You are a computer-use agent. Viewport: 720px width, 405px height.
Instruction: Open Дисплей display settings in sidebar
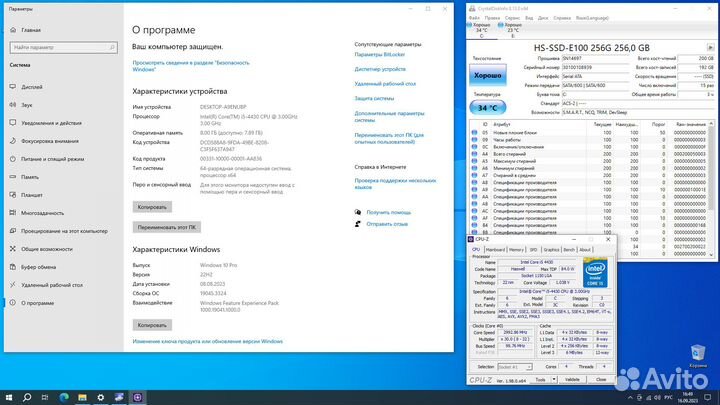32,87
